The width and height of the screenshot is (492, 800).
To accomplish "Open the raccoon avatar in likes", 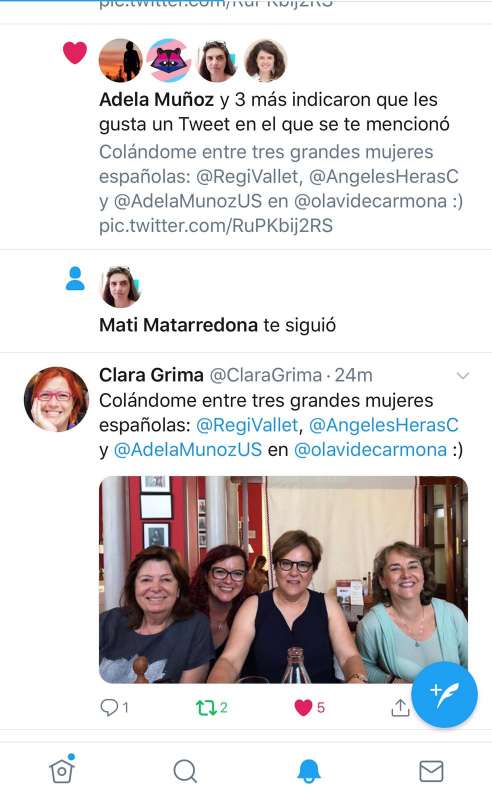I will click(x=168, y=60).
